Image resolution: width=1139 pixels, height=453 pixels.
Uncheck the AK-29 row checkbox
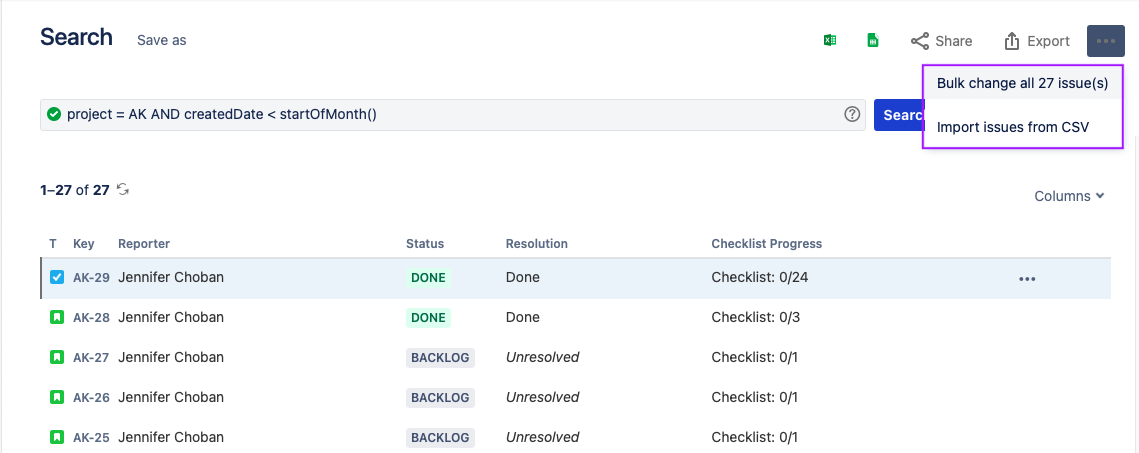(57, 277)
